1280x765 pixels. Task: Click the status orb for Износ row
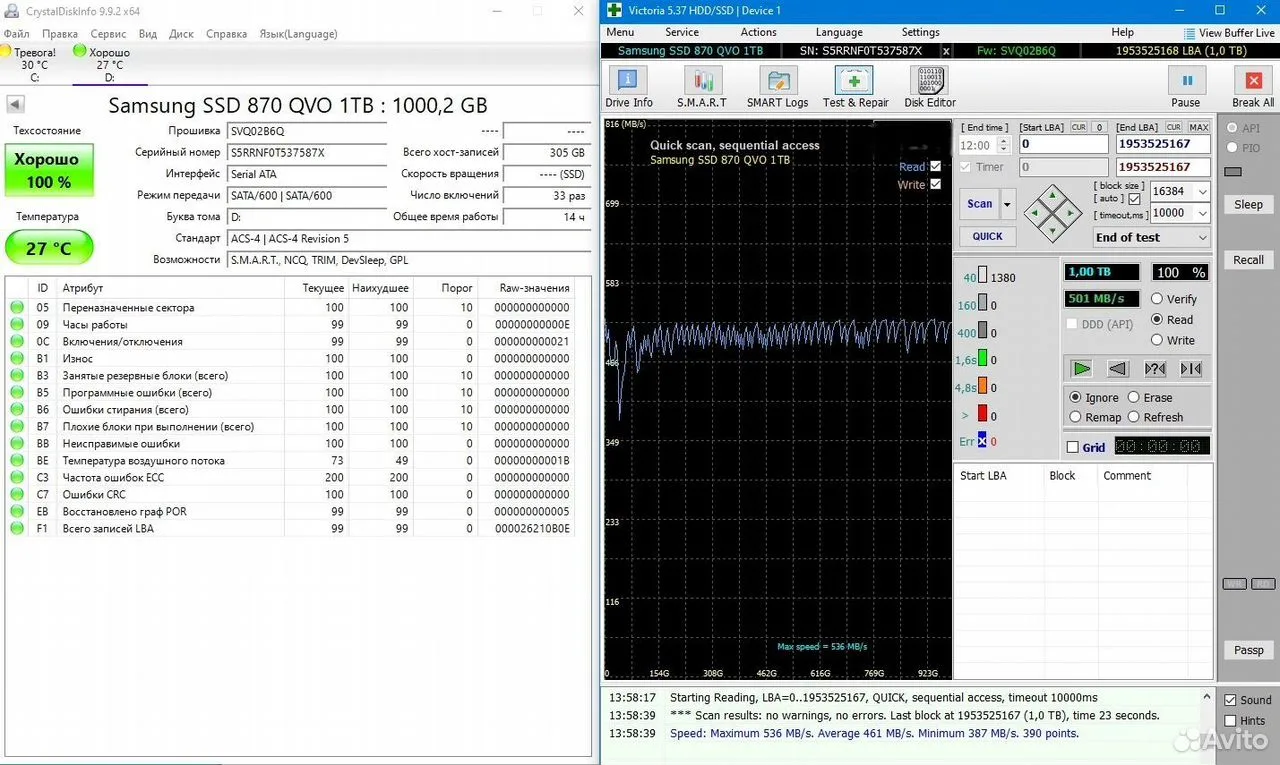coord(17,358)
